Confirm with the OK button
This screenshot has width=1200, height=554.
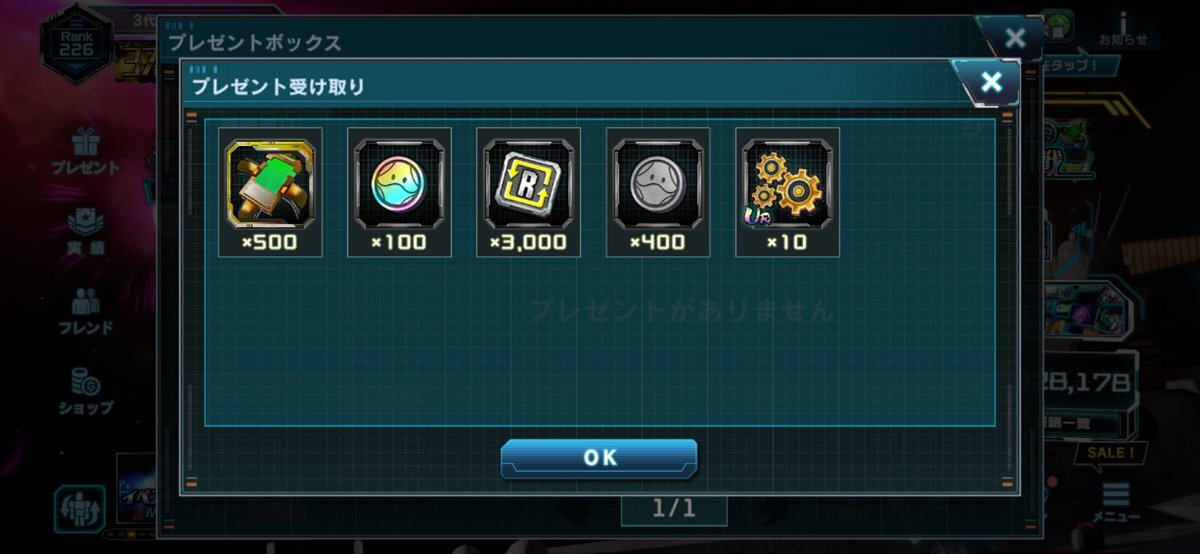599,458
